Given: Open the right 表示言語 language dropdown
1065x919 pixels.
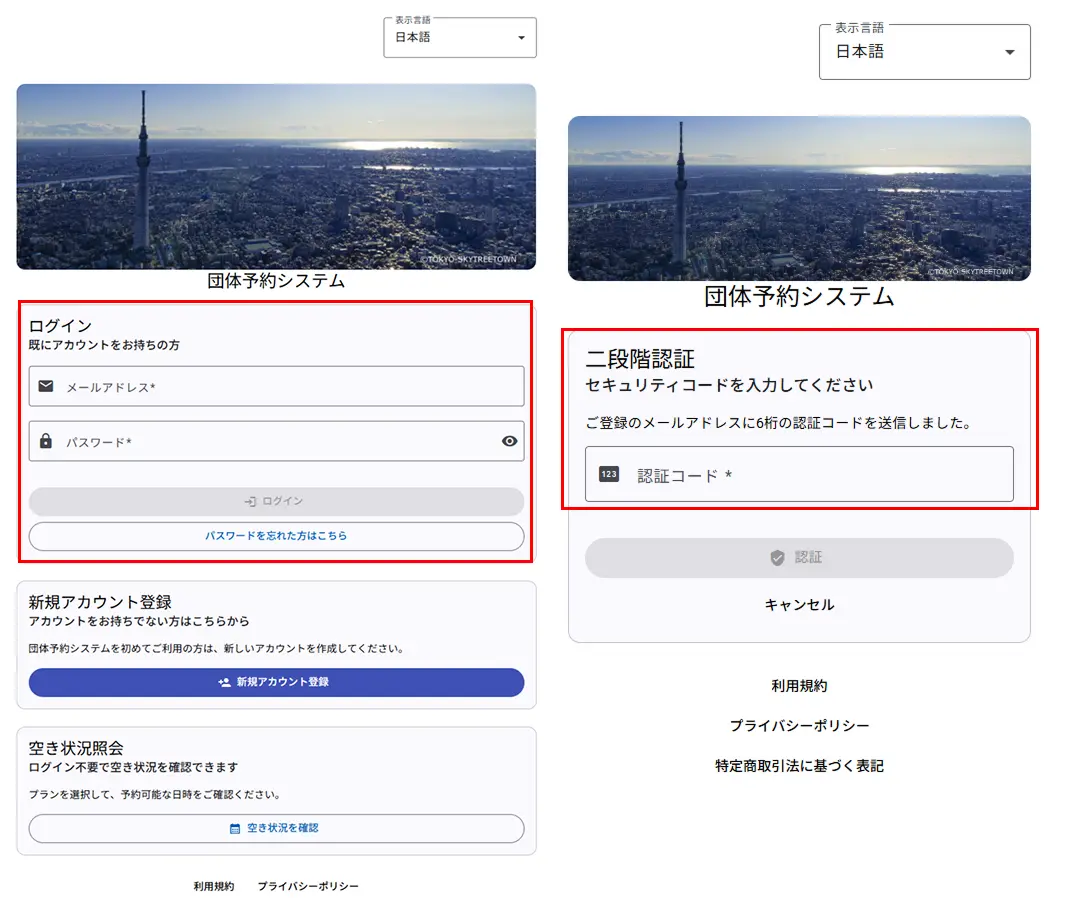Looking at the screenshot, I should pos(924,51).
